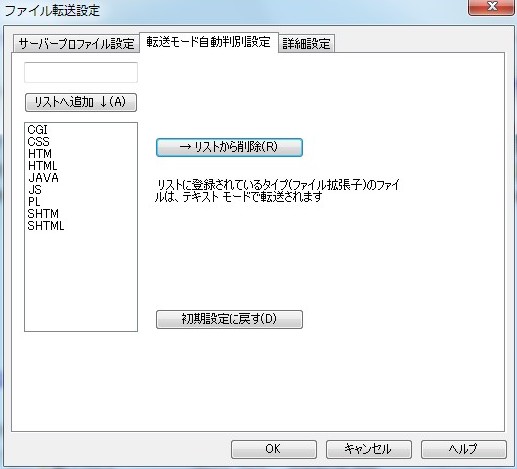Close the ファイル転送設定 dialog
The height and width of the screenshot is (469, 517).
(x=492, y=7)
